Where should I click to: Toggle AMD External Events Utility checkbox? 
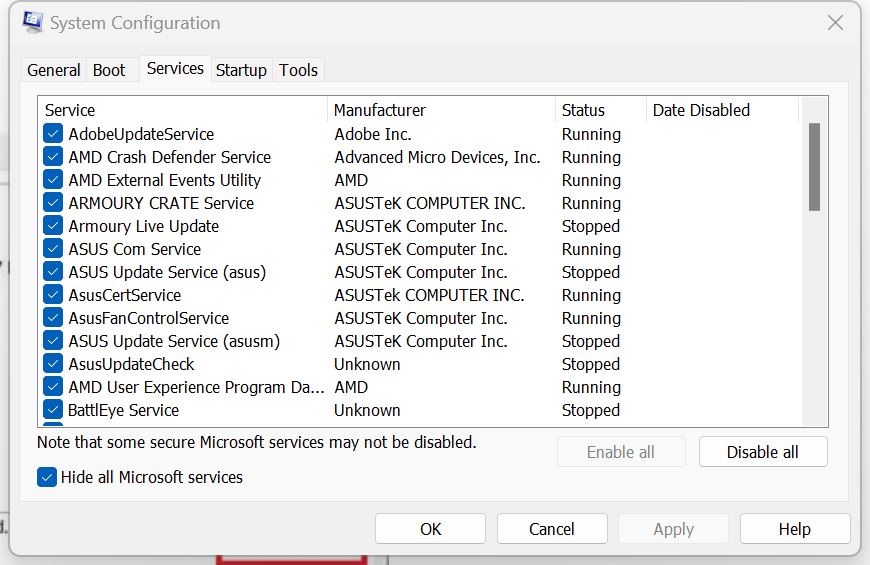(x=53, y=180)
